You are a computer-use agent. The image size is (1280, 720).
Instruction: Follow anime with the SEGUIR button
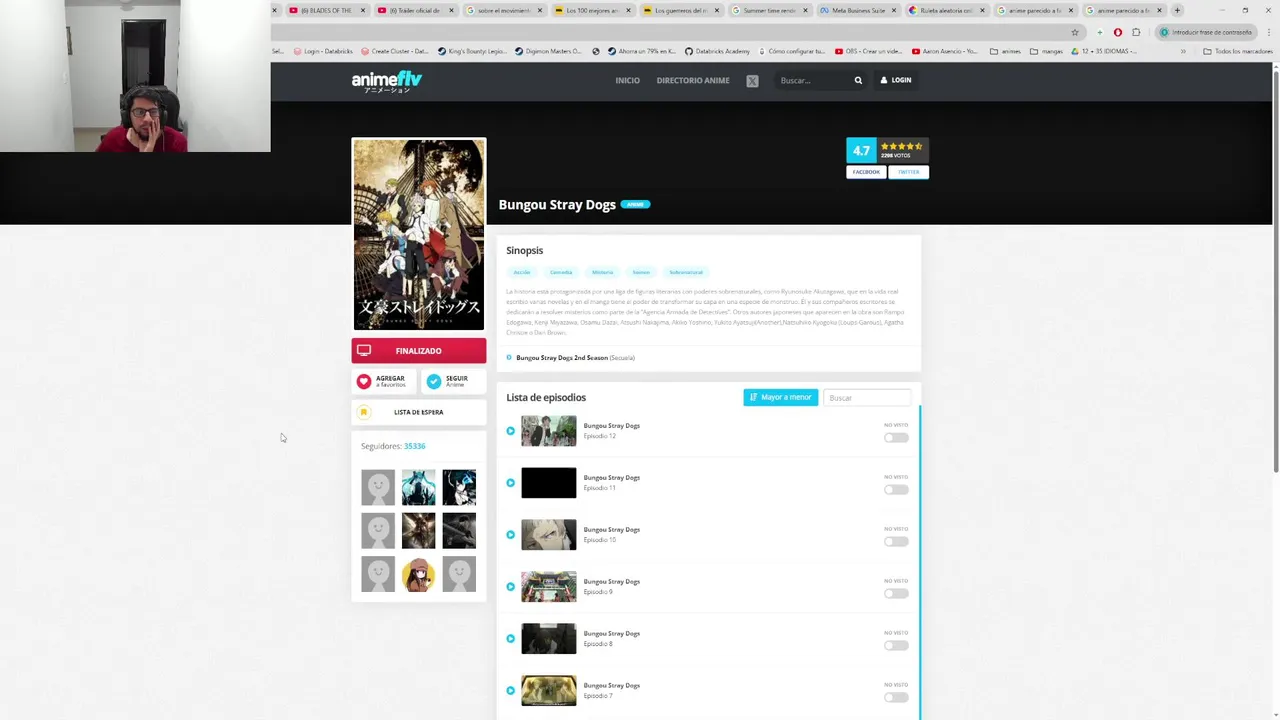click(452, 381)
